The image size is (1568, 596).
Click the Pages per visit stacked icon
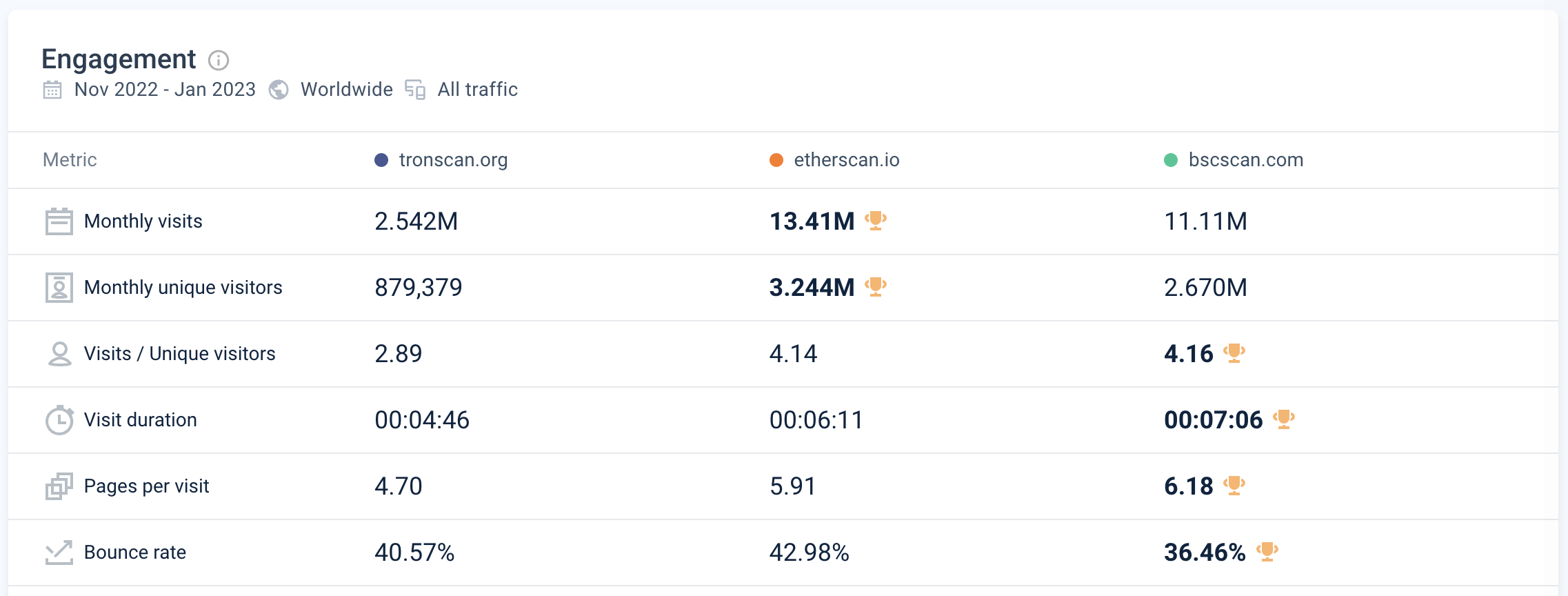pos(59,486)
